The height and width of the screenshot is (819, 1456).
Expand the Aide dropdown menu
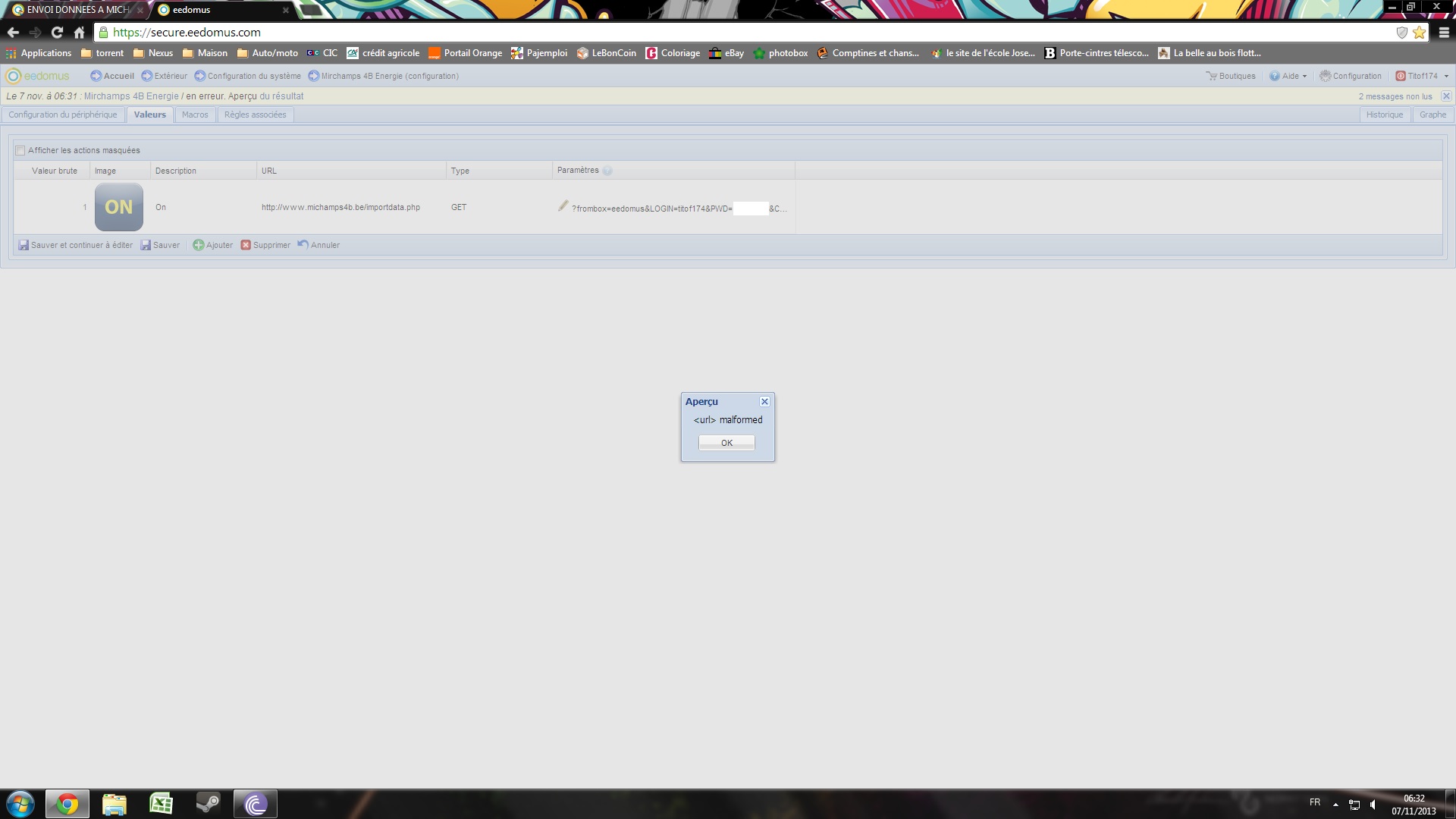point(1289,76)
